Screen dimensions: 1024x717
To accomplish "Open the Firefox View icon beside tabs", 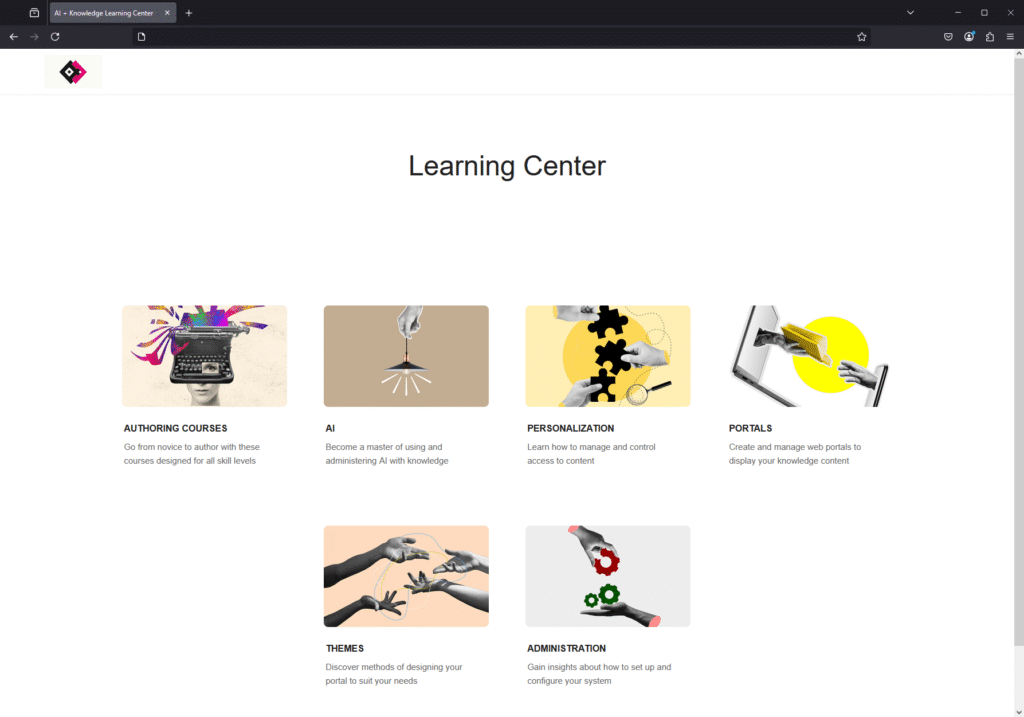I will [x=35, y=12].
